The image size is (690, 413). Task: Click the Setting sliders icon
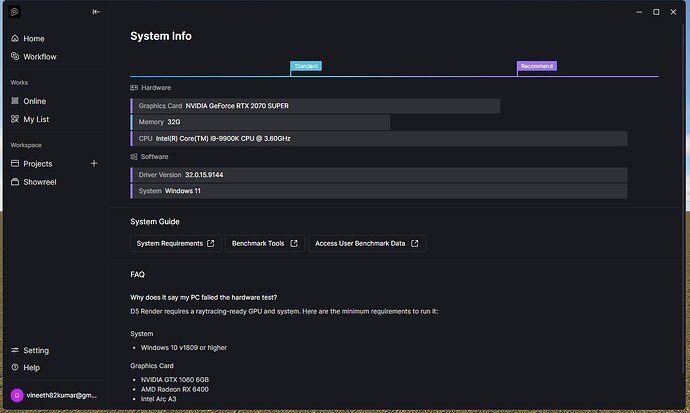[15, 350]
